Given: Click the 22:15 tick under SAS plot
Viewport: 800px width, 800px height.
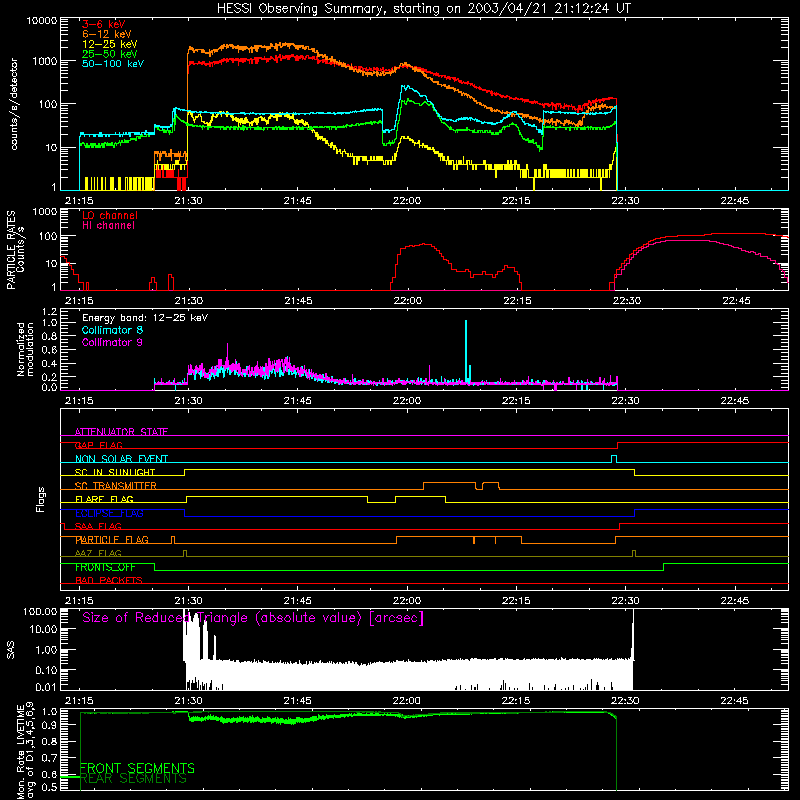Looking at the screenshot, I should (x=516, y=701).
